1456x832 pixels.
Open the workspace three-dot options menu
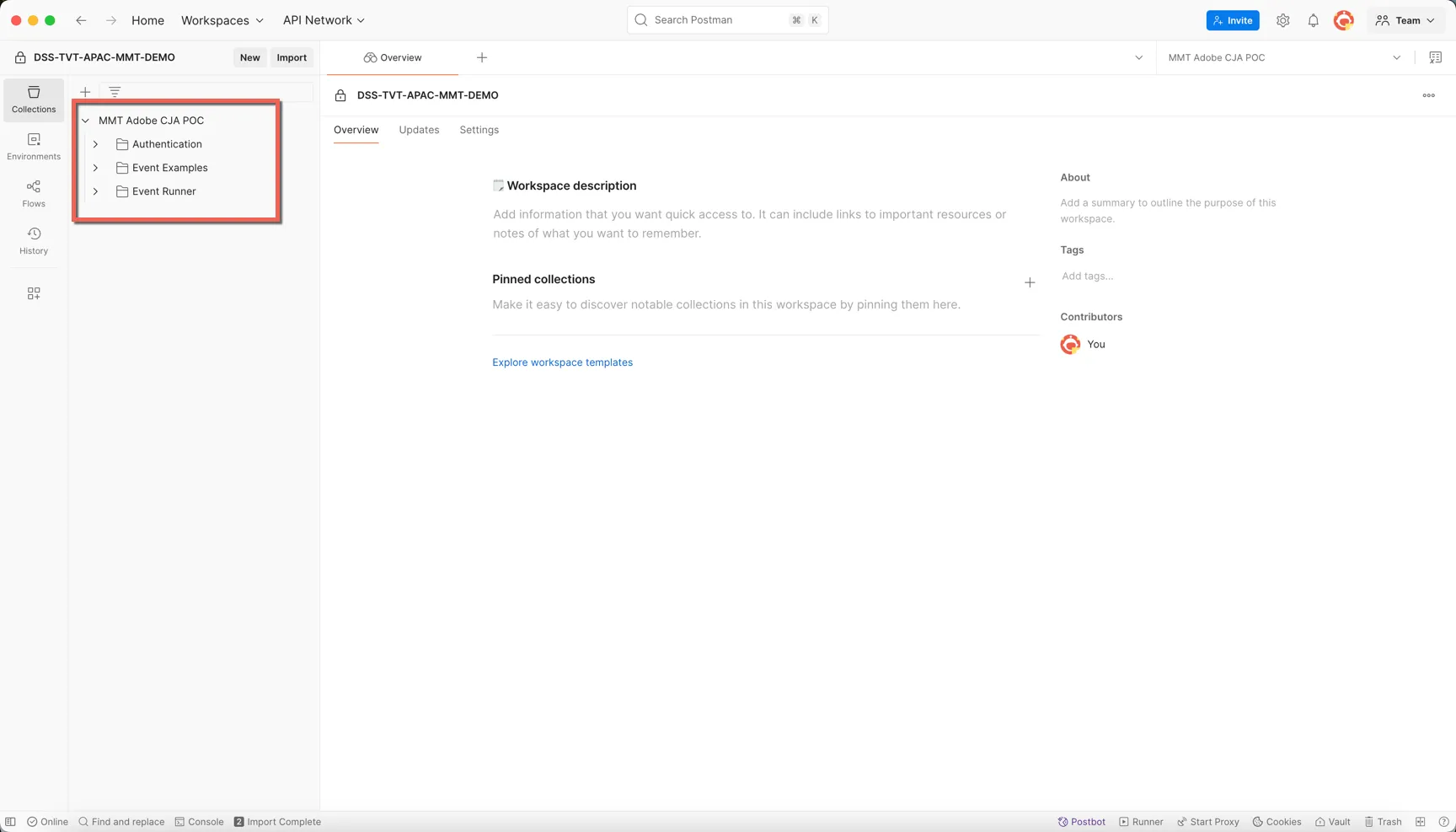[x=1428, y=95]
